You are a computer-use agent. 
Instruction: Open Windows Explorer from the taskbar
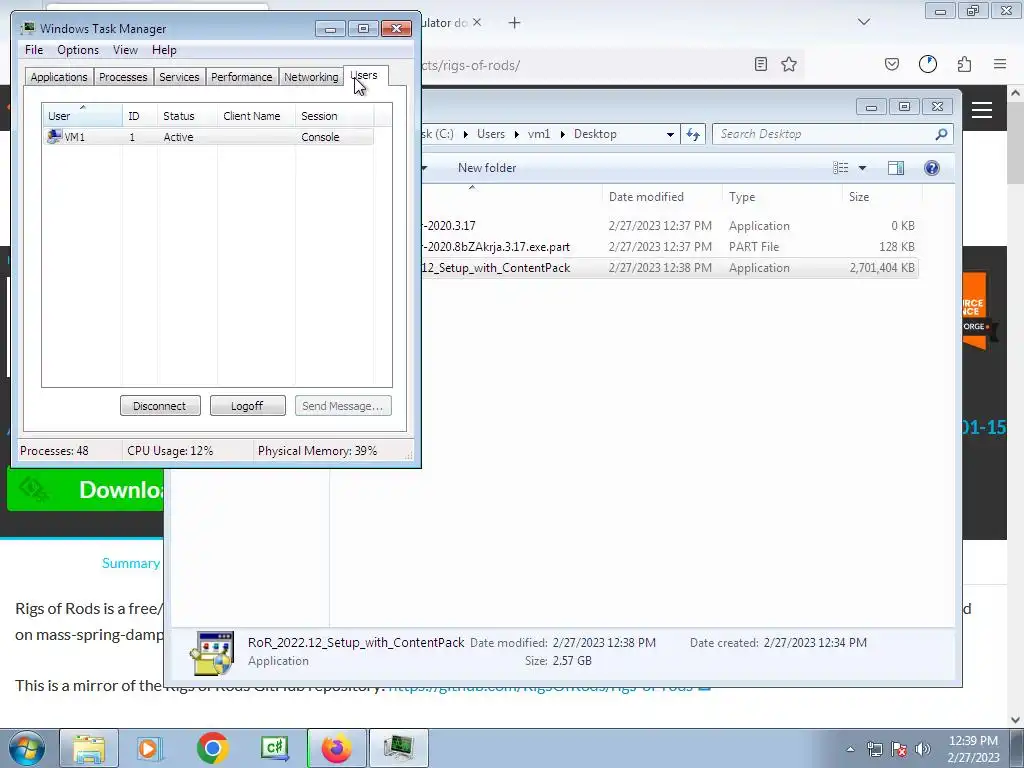tap(89, 748)
